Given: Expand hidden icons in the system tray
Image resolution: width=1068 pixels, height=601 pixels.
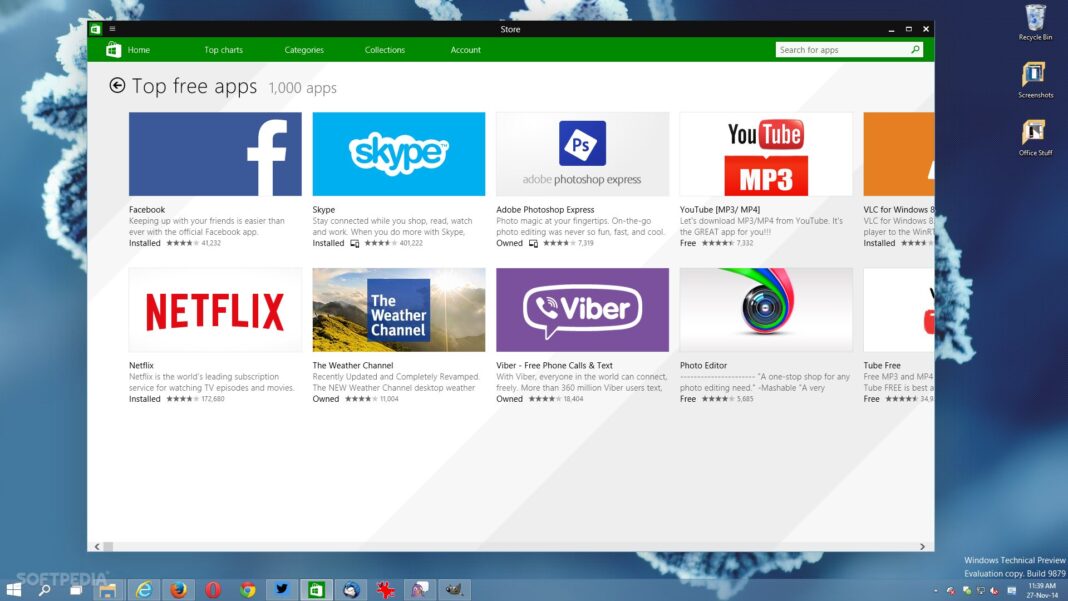Looking at the screenshot, I should click(x=938, y=590).
